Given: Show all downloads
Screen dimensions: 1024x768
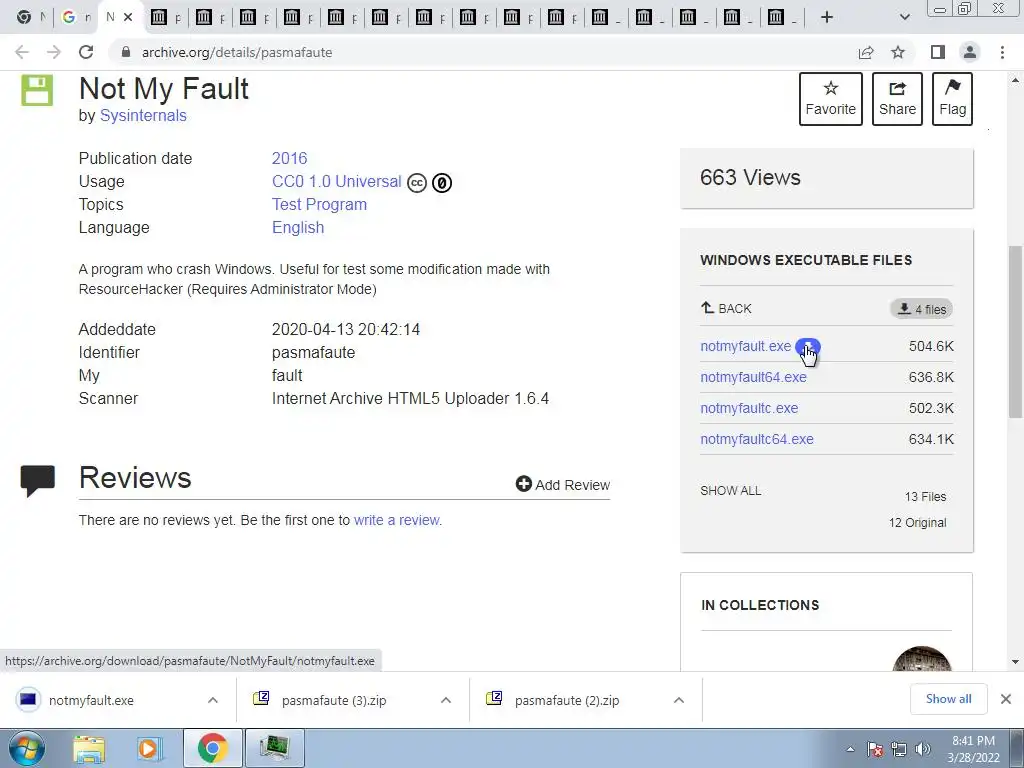Looking at the screenshot, I should pyautogui.click(x=948, y=699).
